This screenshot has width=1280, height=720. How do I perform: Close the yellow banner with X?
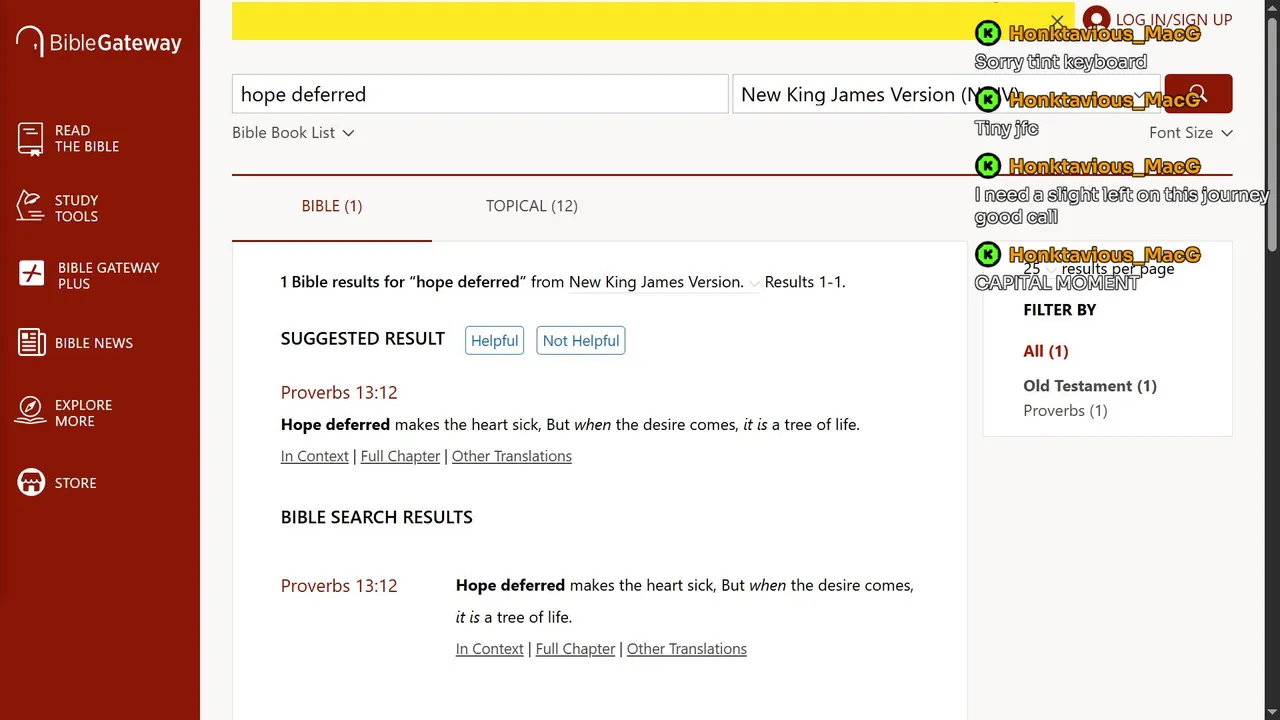1057,21
